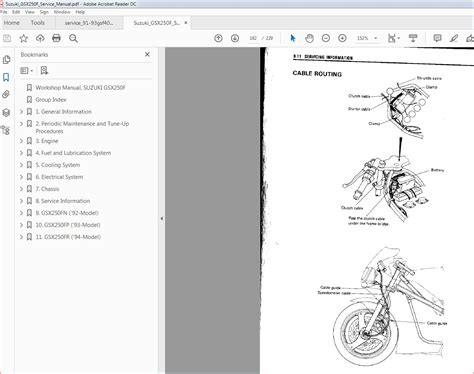Click the Save file icon in toolbar
Viewport: 474px width, 374px height.
pos(7,38)
